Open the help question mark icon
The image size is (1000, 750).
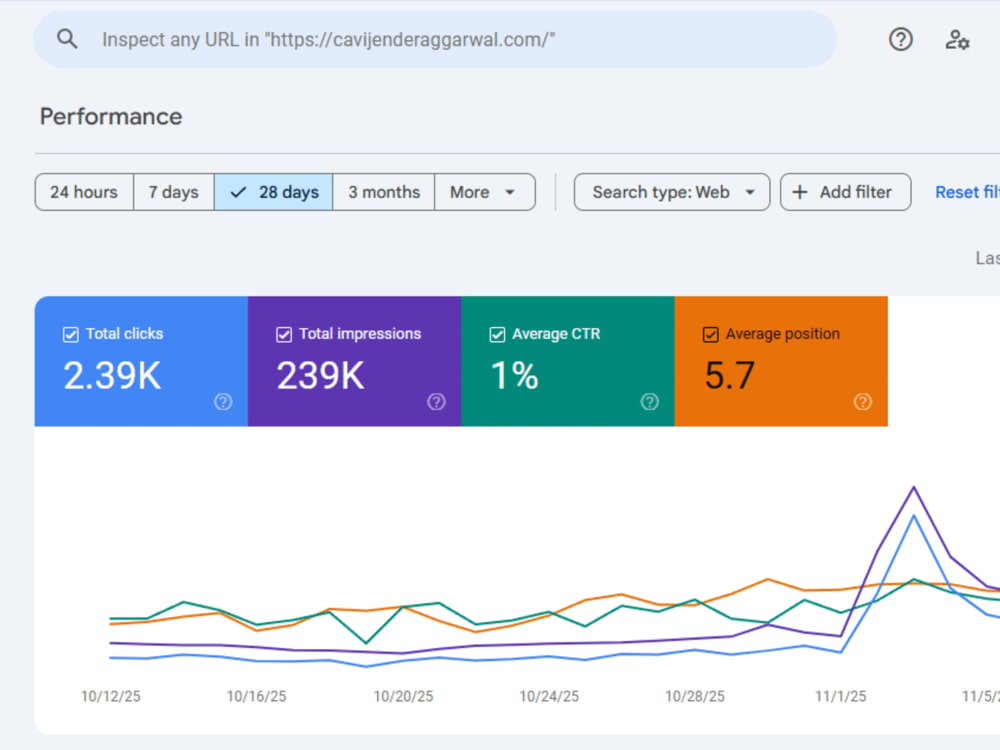(x=901, y=40)
